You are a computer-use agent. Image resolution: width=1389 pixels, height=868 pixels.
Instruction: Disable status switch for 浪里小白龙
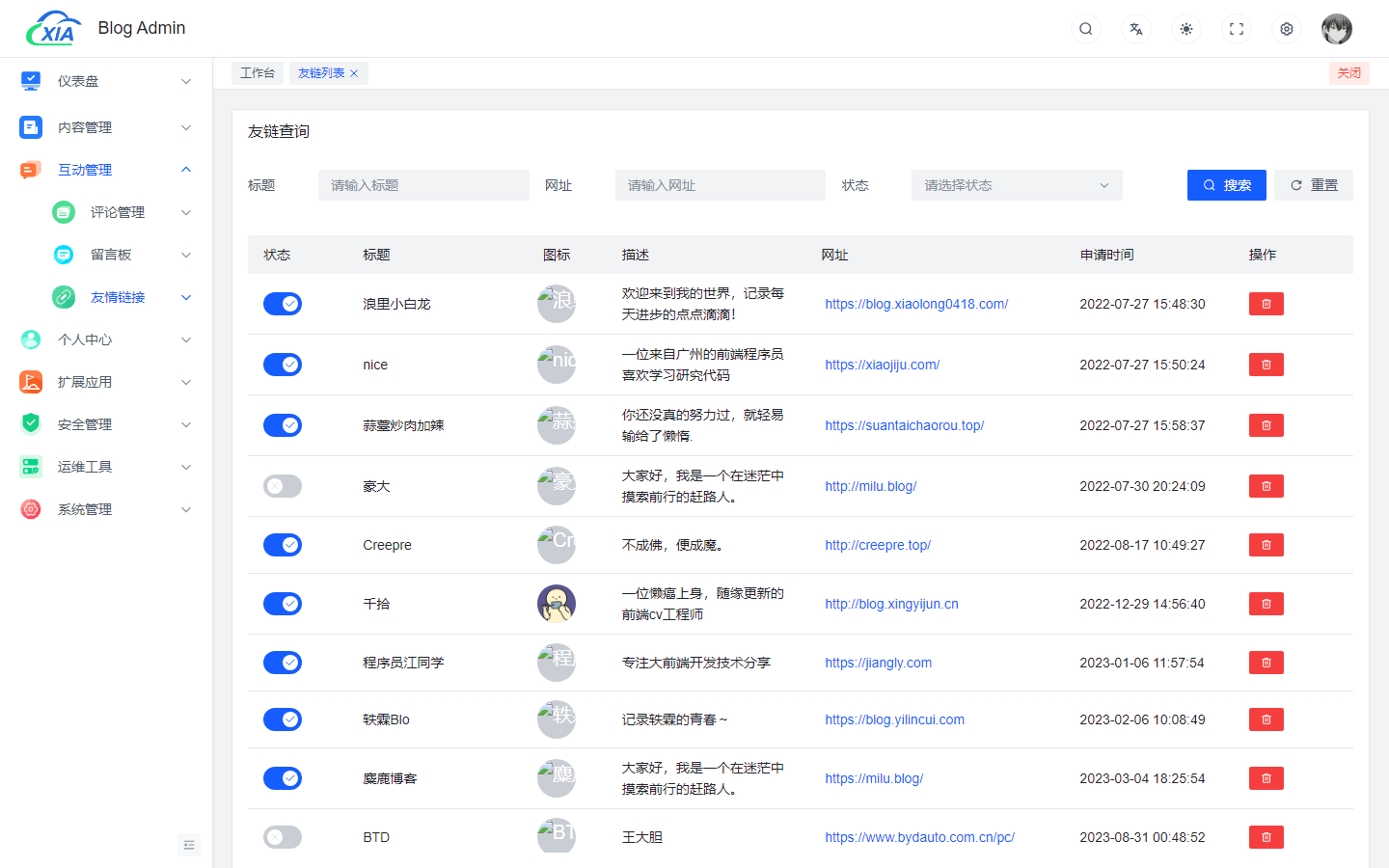point(283,304)
